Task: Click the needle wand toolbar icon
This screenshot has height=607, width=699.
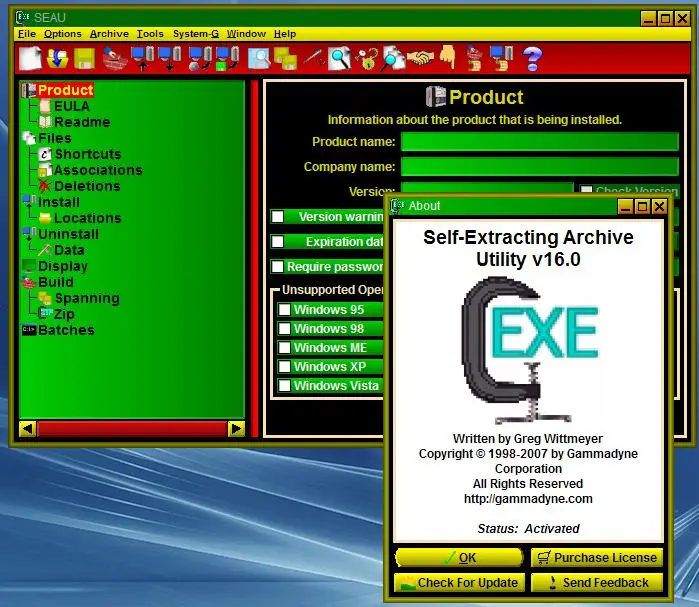Action: pyautogui.click(x=313, y=58)
